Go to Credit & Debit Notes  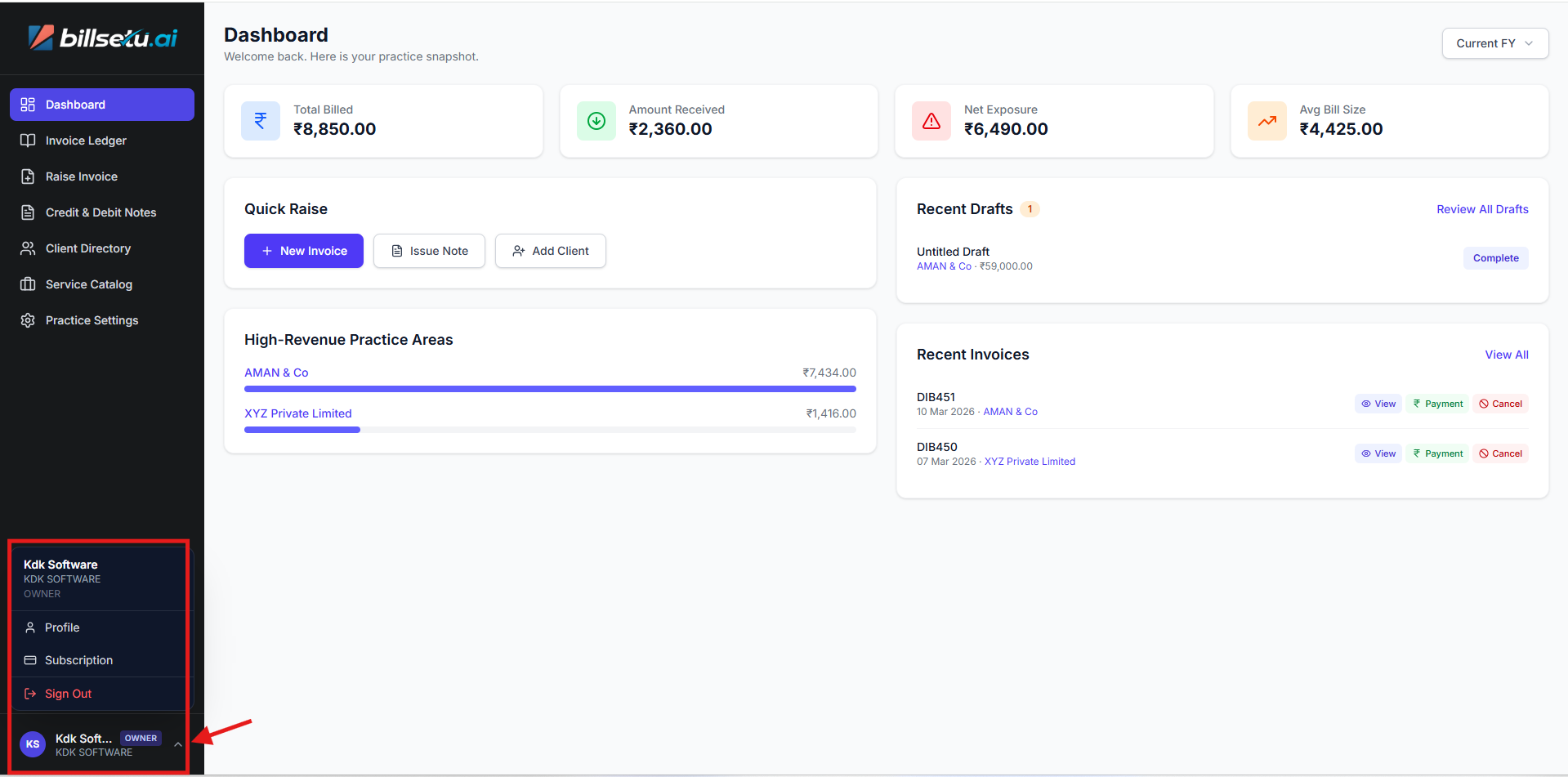pos(101,212)
